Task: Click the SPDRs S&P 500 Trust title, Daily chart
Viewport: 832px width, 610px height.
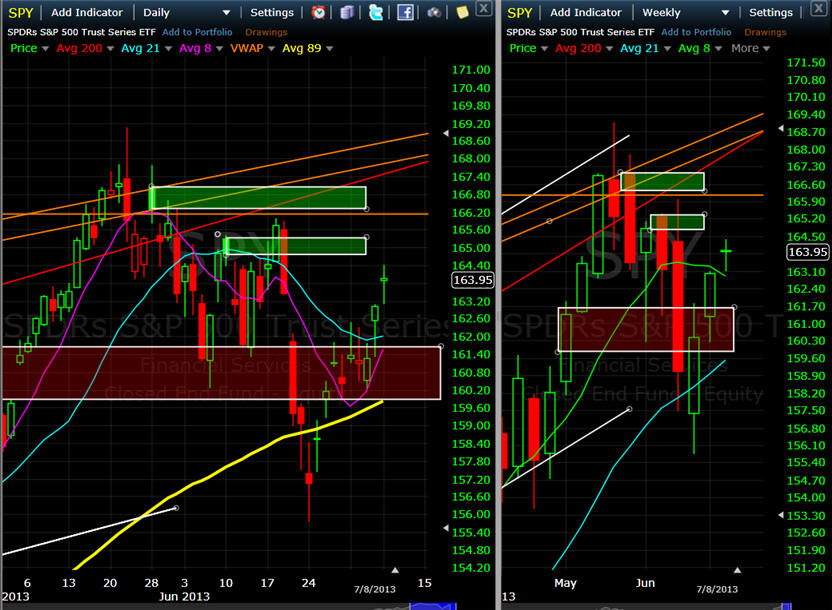Action: coord(81,32)
